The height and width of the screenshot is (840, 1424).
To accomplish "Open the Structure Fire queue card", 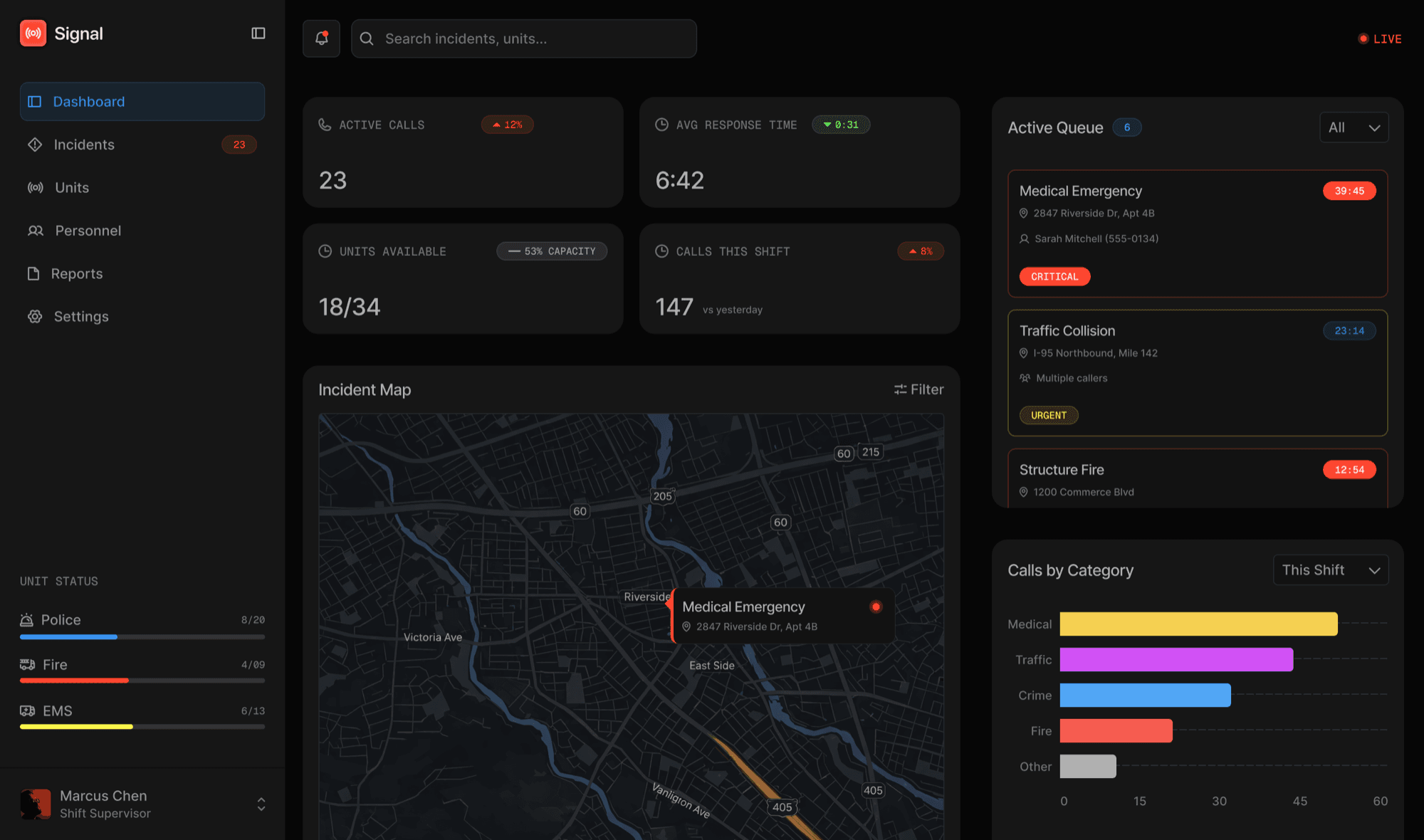I will 1198,478.
